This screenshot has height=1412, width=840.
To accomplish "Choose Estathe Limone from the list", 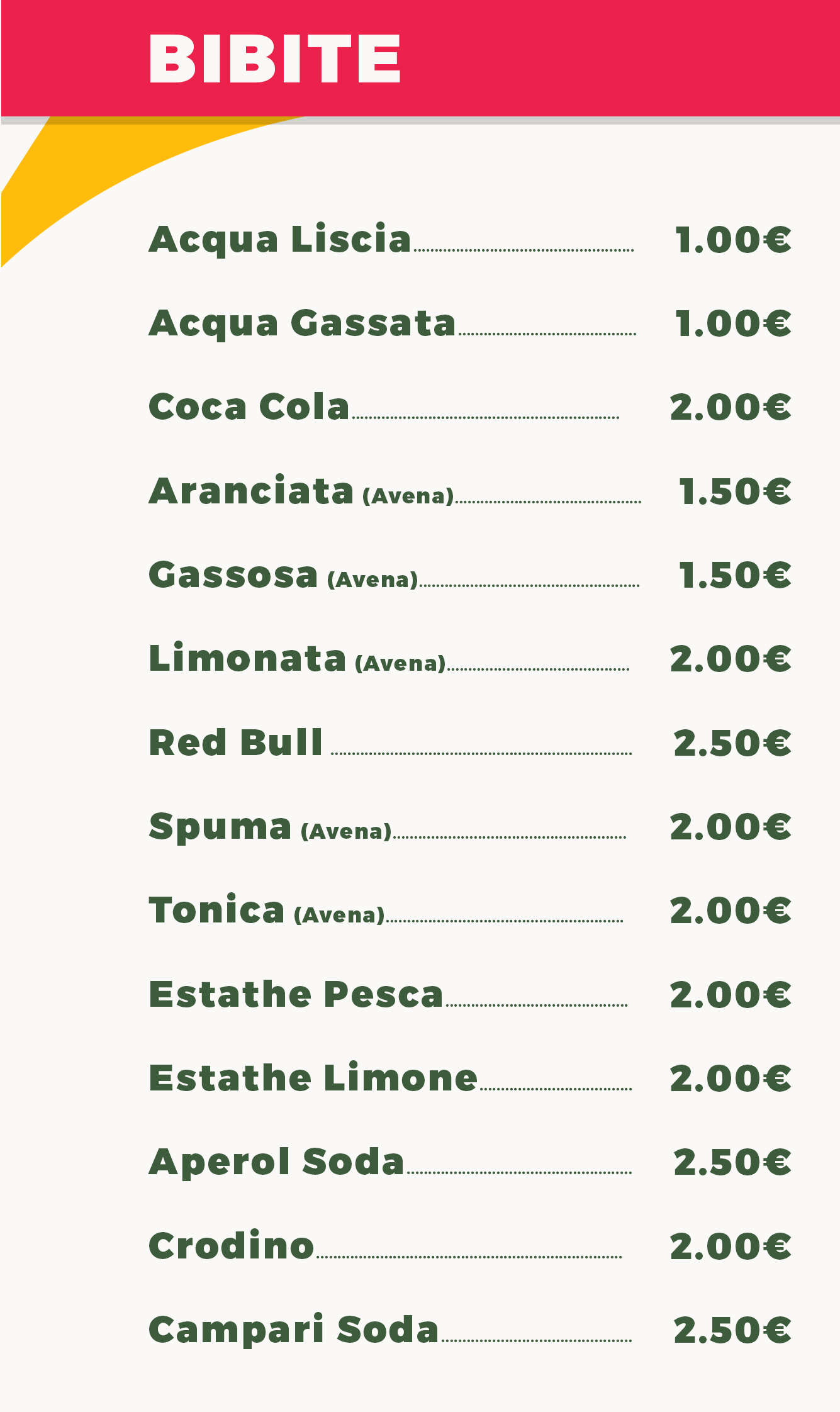I will point(313,1078).
